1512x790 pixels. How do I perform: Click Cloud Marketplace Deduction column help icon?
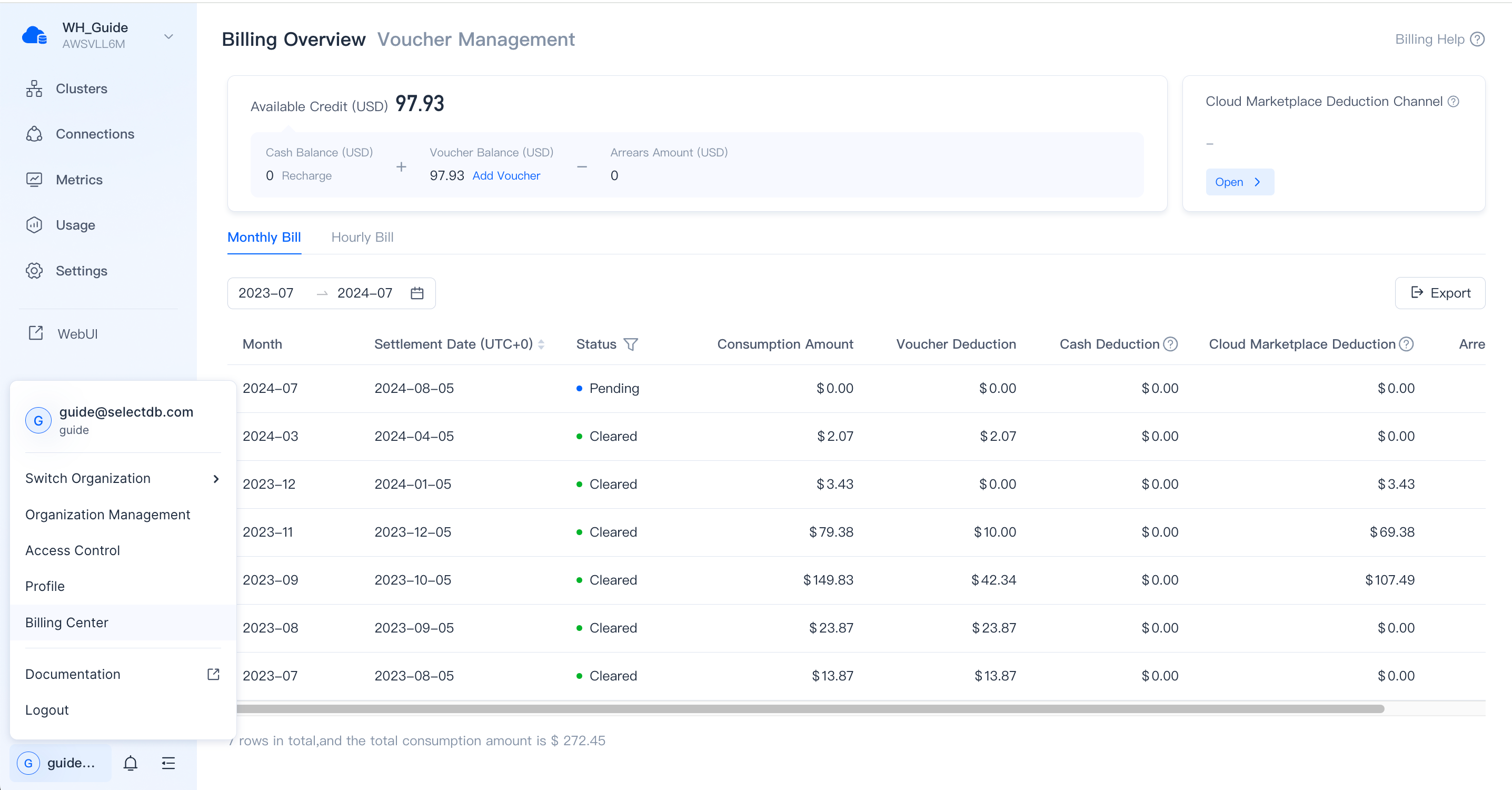click(1406, 344)
